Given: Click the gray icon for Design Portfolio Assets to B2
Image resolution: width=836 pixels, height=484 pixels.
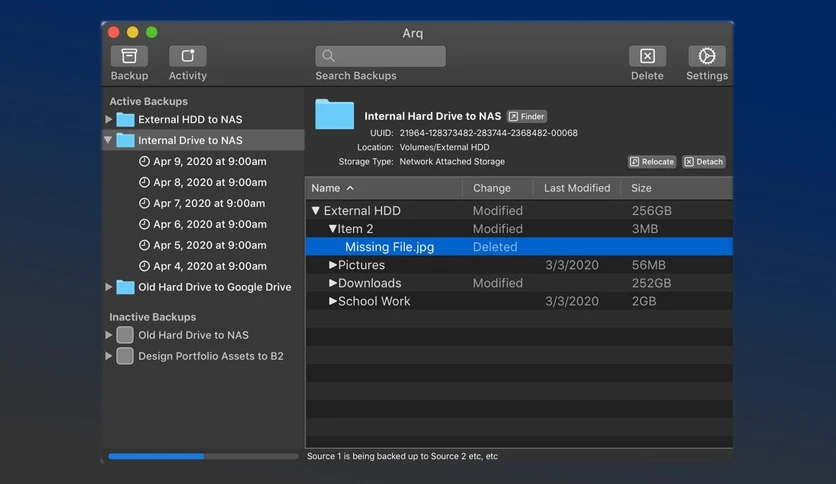Looking at the screenshot, I should [125, 356].
